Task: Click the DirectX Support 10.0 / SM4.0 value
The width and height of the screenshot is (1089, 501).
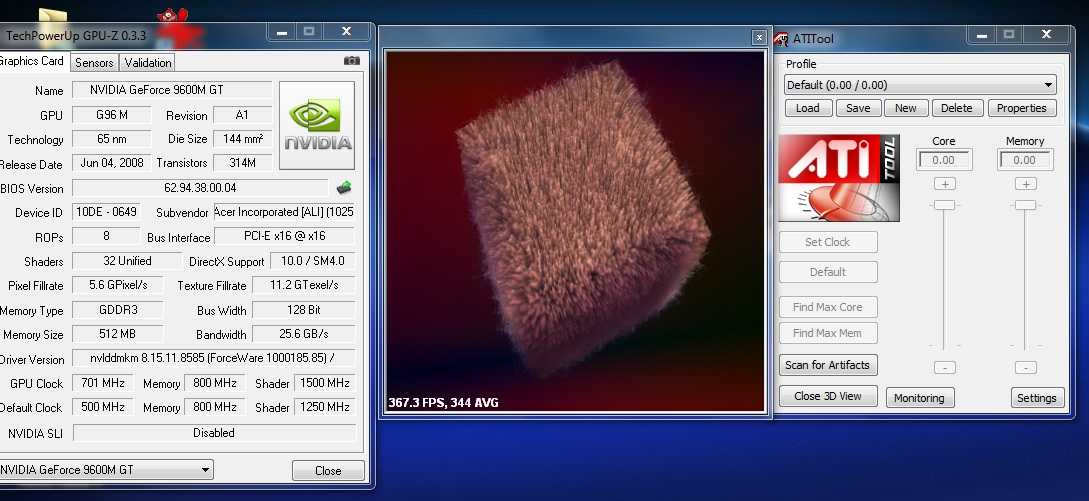Action: tap(313, 261)
